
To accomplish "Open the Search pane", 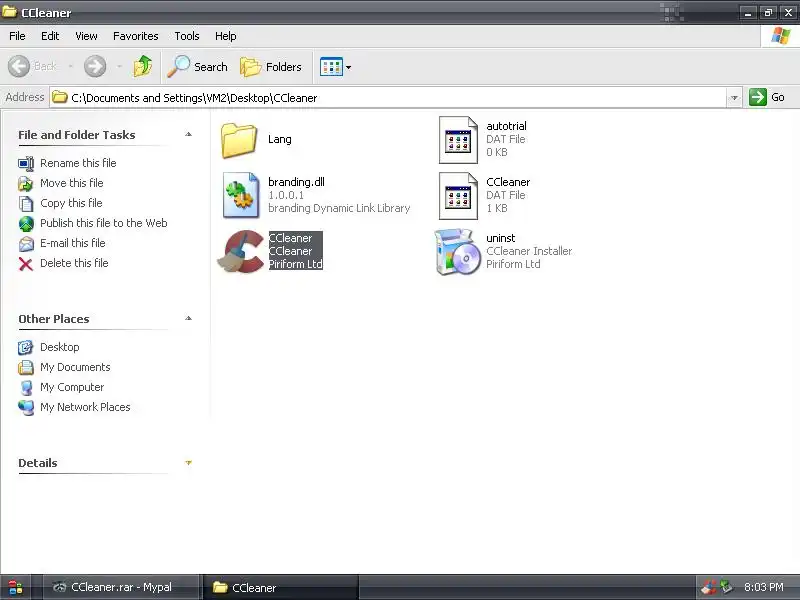I will 197,67.
